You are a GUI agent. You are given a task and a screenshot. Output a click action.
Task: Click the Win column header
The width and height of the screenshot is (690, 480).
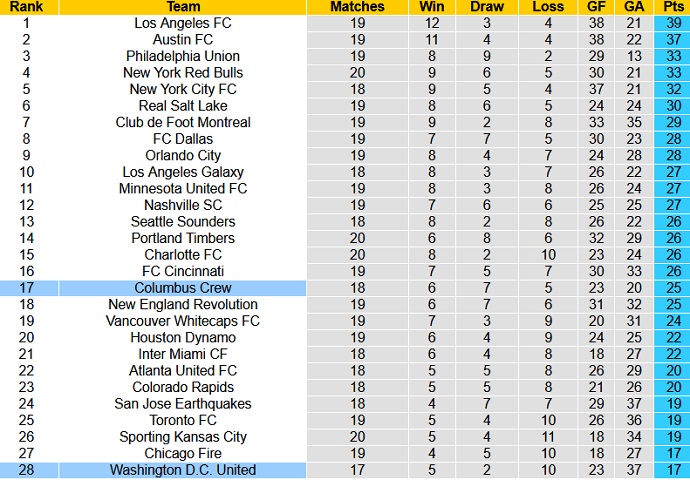click(432, 7)
